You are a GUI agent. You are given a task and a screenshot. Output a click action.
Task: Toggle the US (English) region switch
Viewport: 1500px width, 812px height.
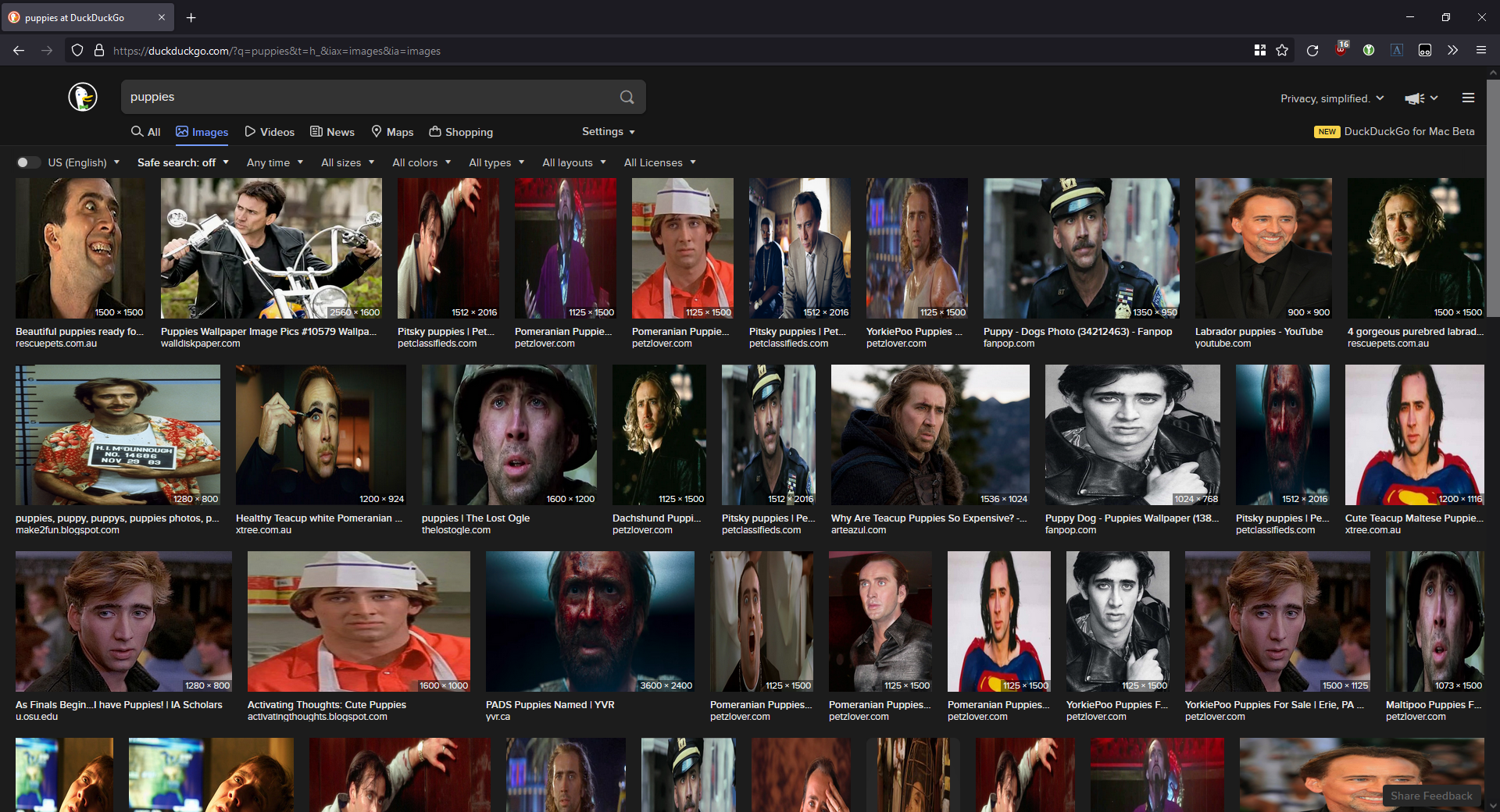[x=29, y=162]
